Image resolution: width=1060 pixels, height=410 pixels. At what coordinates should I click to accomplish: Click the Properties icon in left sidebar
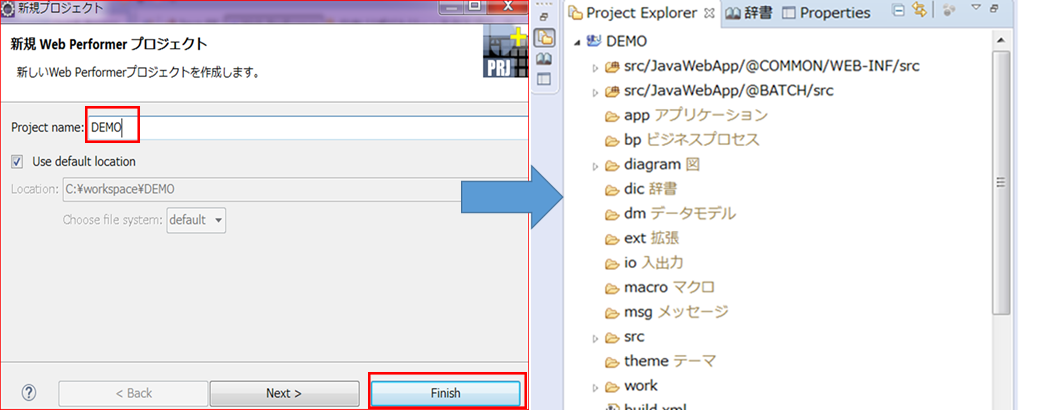(544, 79)
